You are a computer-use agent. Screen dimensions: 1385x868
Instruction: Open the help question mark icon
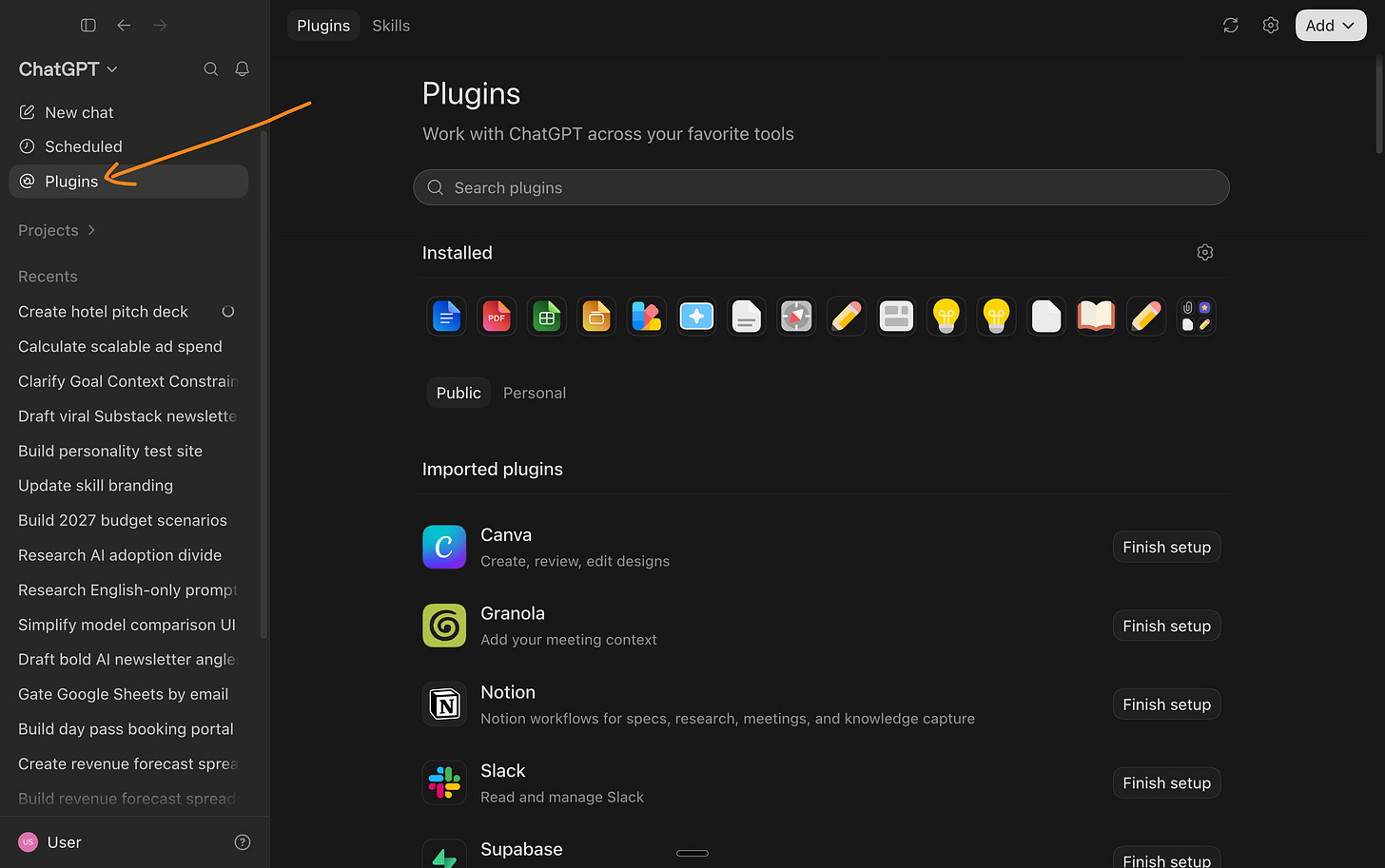point(243,842)
